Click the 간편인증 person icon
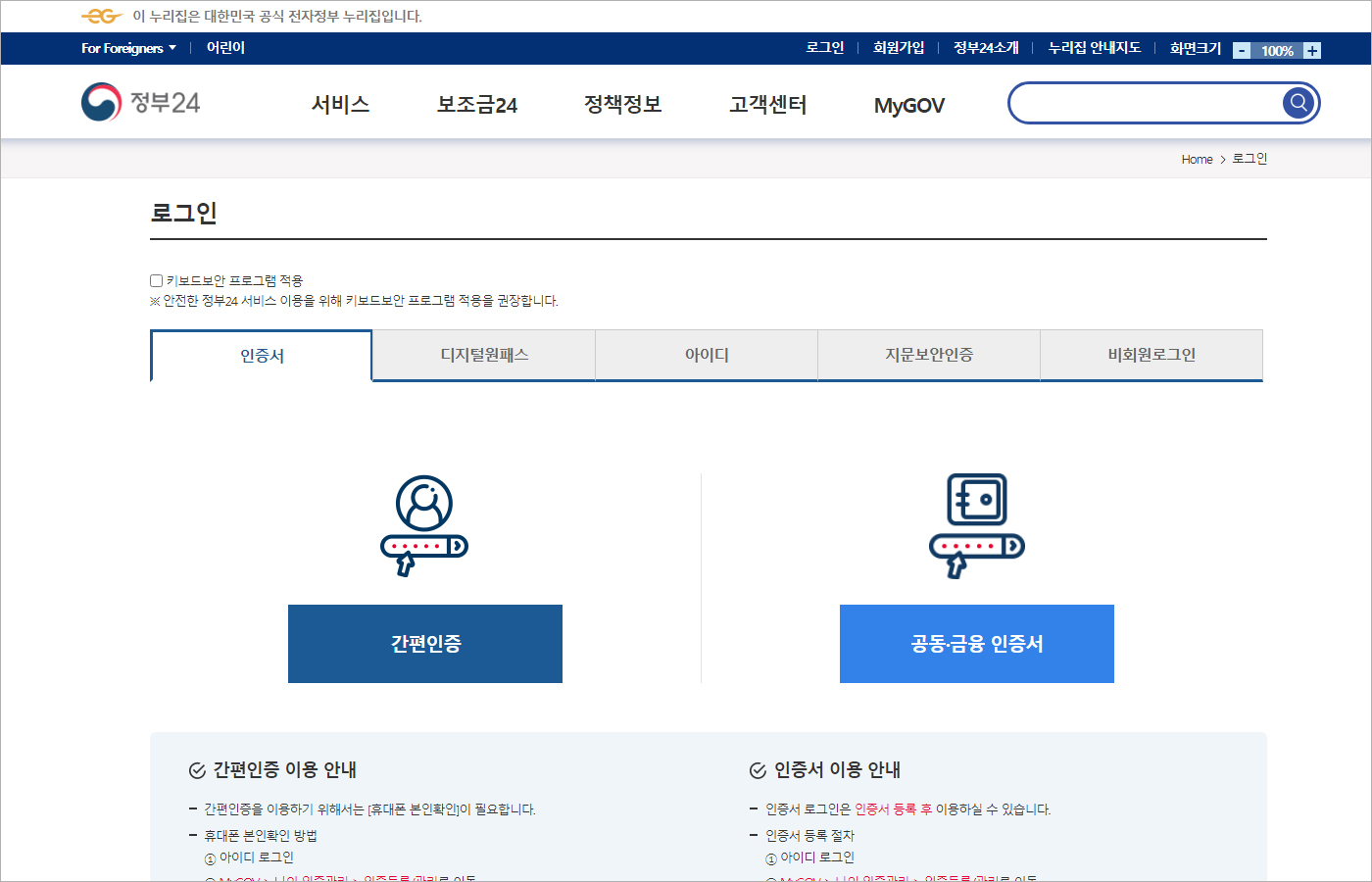 point(424,526)
